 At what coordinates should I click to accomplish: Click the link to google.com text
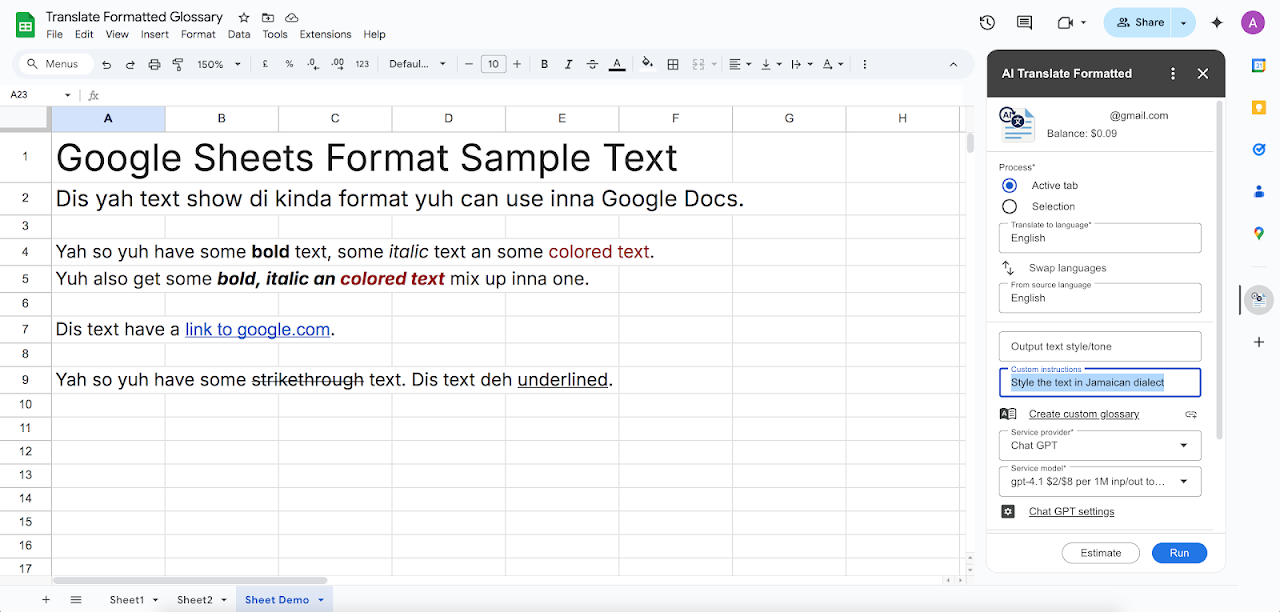(257, 329)
